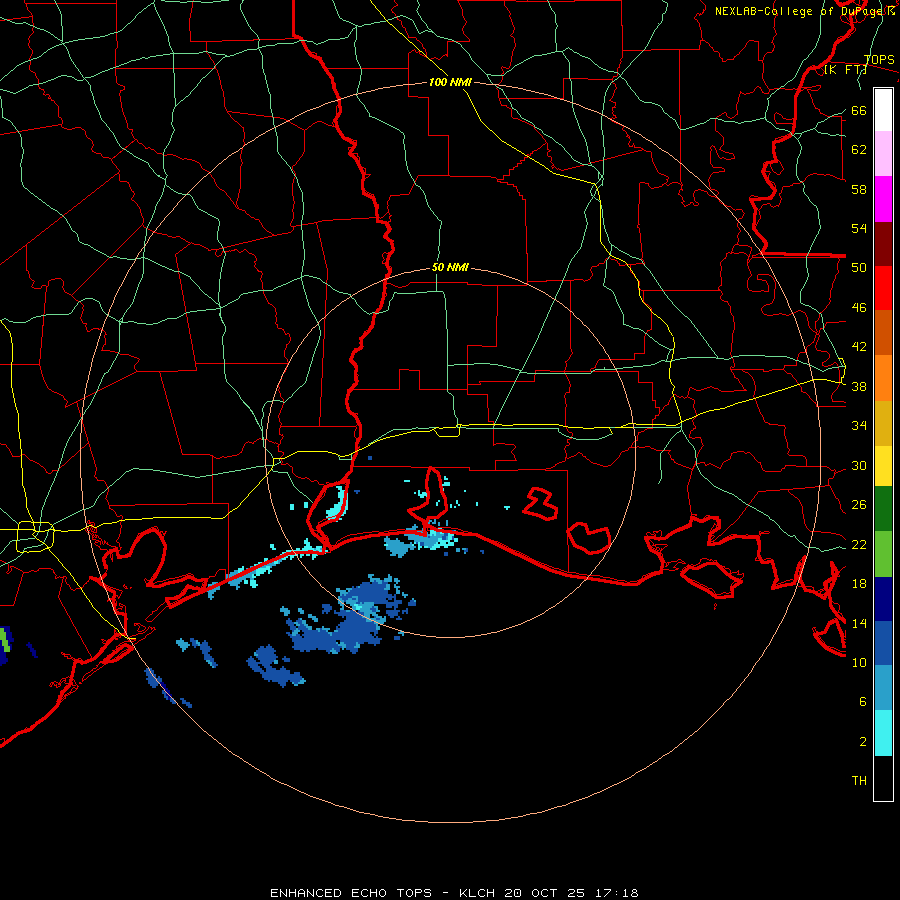Click legend value "42"

click(859, 347)
